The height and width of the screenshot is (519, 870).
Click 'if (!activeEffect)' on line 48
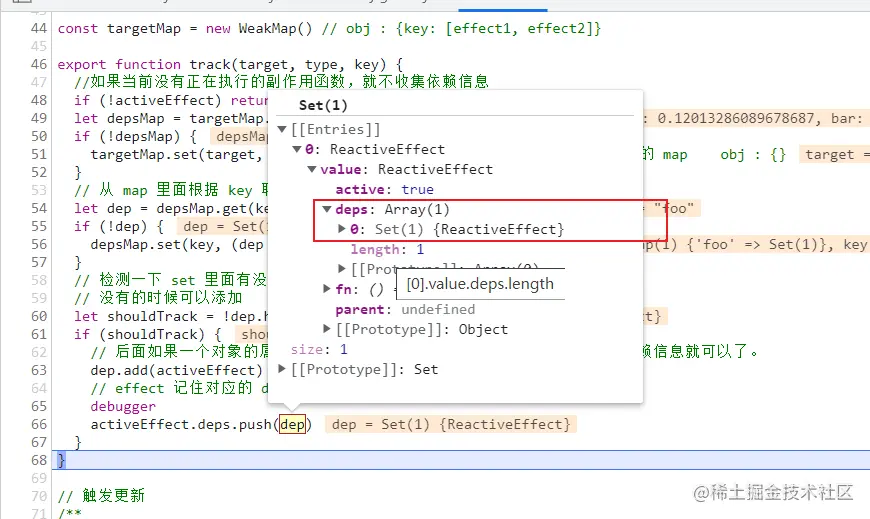(x=148, y=100)
